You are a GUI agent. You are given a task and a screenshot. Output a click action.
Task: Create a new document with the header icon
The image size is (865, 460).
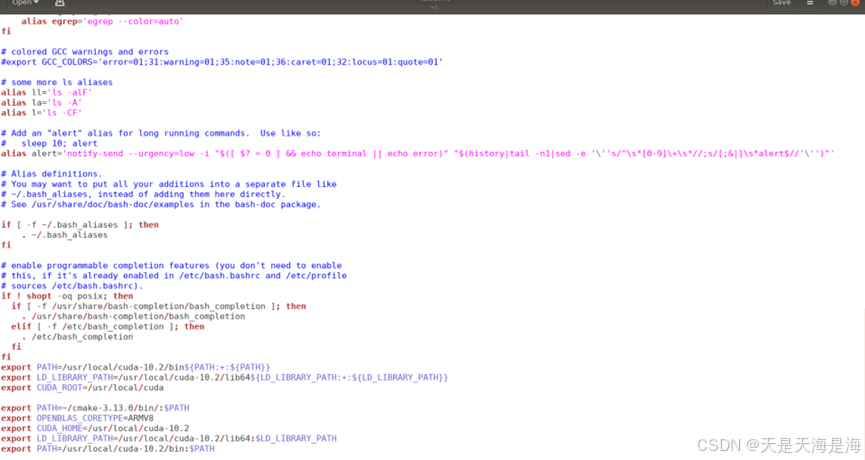60,3
